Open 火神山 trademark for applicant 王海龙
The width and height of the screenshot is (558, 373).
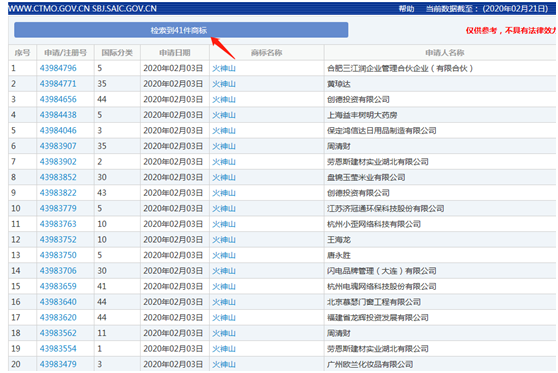pyautogui.click(x=224, y=240)
